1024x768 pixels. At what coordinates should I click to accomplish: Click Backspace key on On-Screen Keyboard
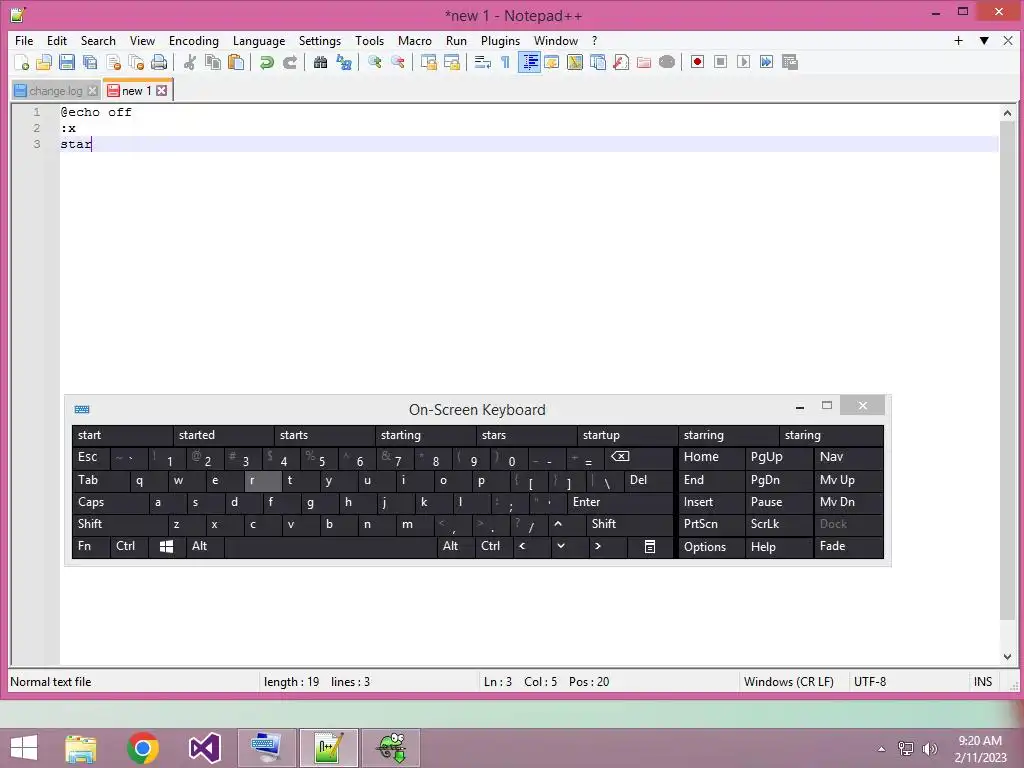[638, 457]
